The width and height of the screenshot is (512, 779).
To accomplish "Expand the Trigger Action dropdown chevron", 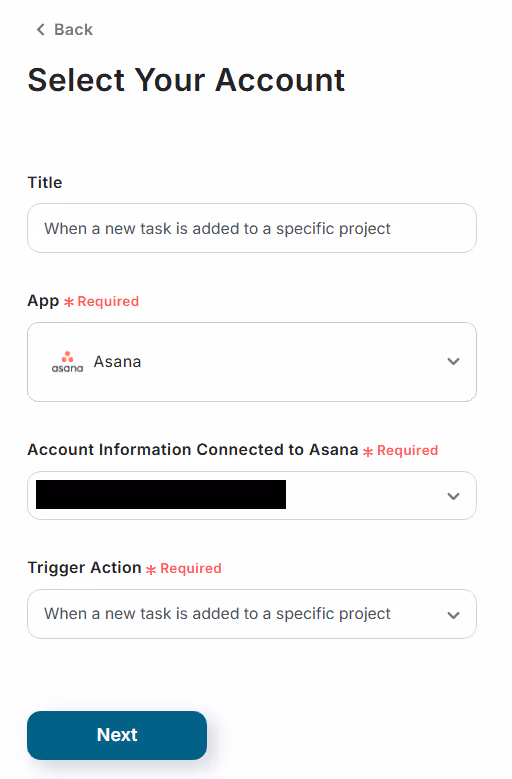I will 453,615.
